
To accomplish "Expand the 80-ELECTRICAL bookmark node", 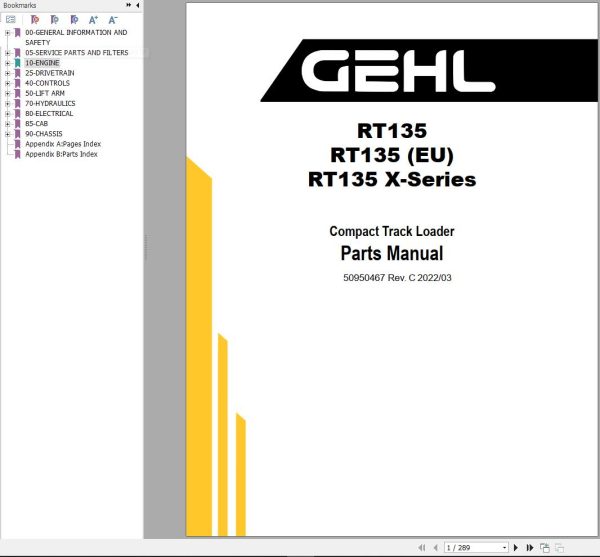I will pyautogui.click(x=7, y=114).
